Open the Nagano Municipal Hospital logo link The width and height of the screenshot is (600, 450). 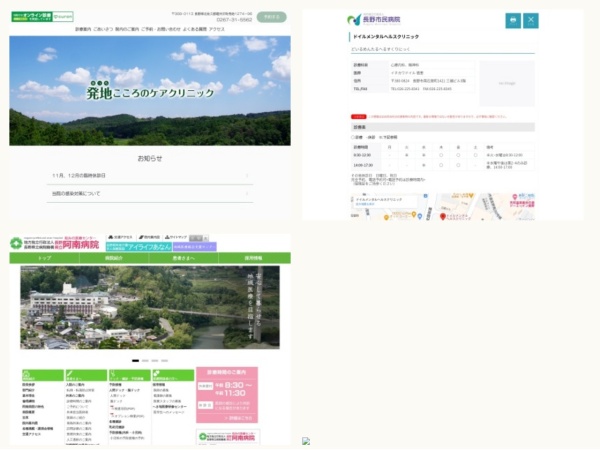coord(373,19)
